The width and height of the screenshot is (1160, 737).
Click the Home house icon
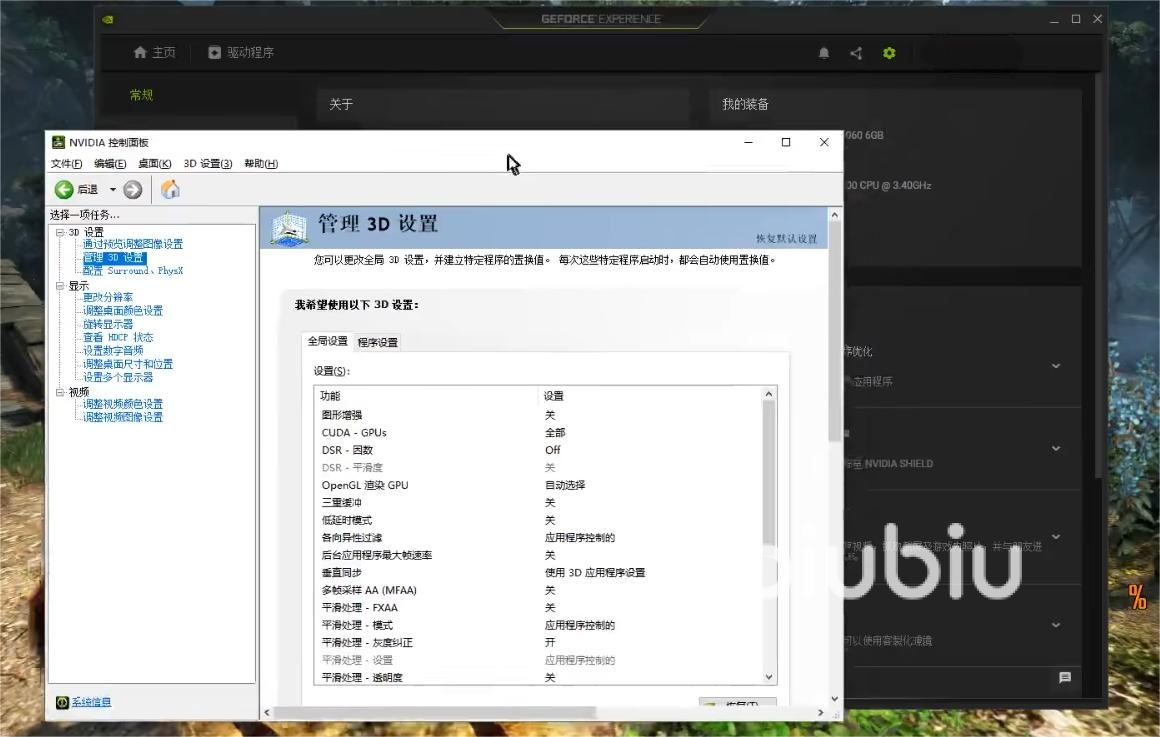pyautogui.click(x=171, y=190)
